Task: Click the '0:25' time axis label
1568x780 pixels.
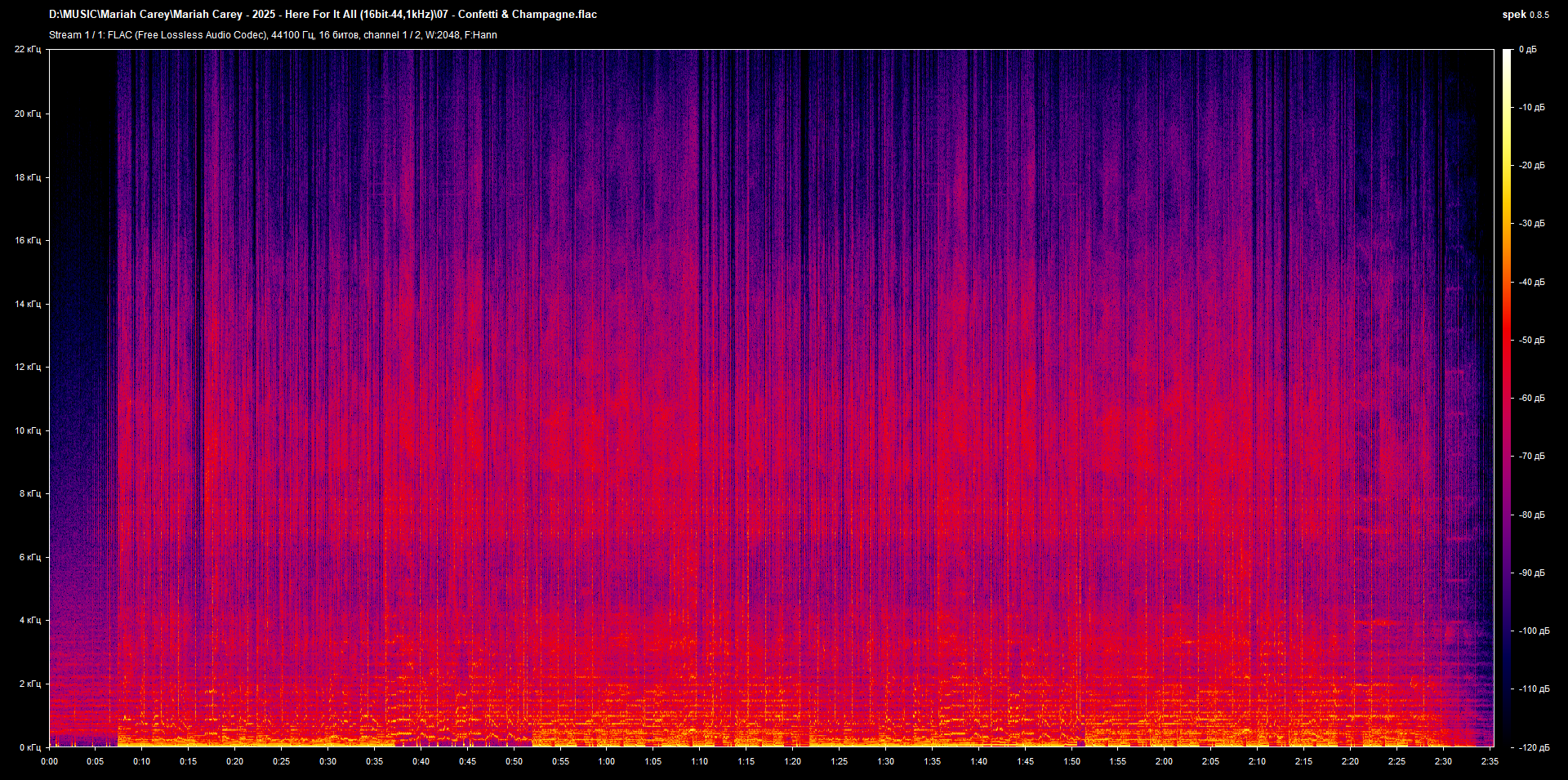Action: coord(282,761)
